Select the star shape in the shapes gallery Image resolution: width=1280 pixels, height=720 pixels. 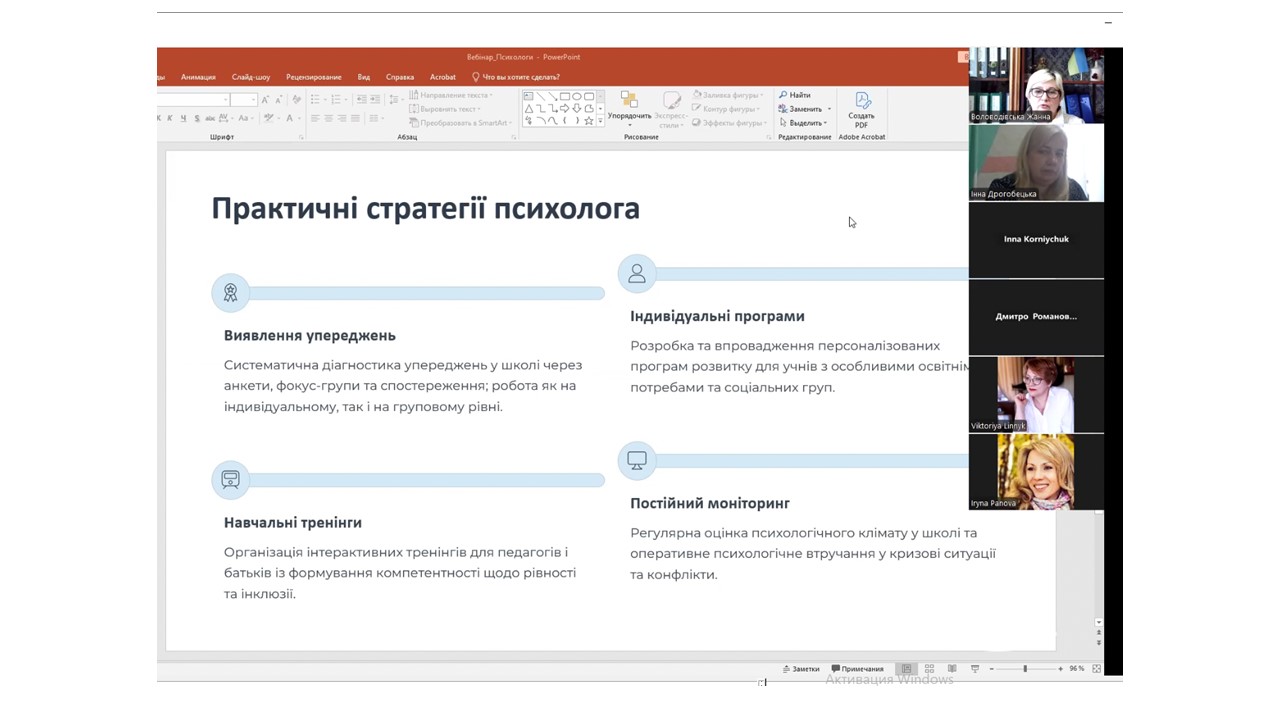[x=589, y=121]
